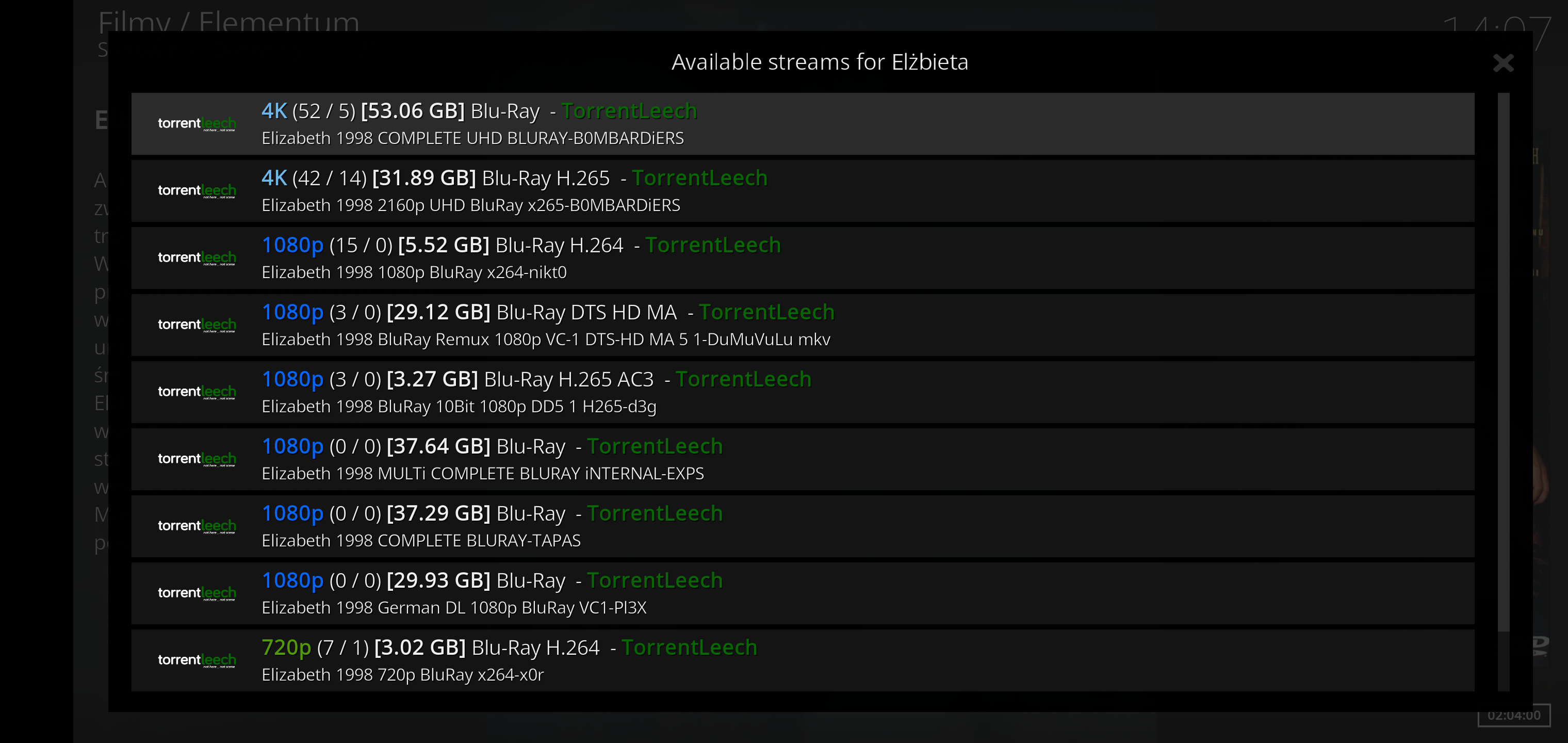Close the Available streams dialog
The width and height of the screenshot is (1568, 743).
pyautogui.click(x=1503, y=62)
